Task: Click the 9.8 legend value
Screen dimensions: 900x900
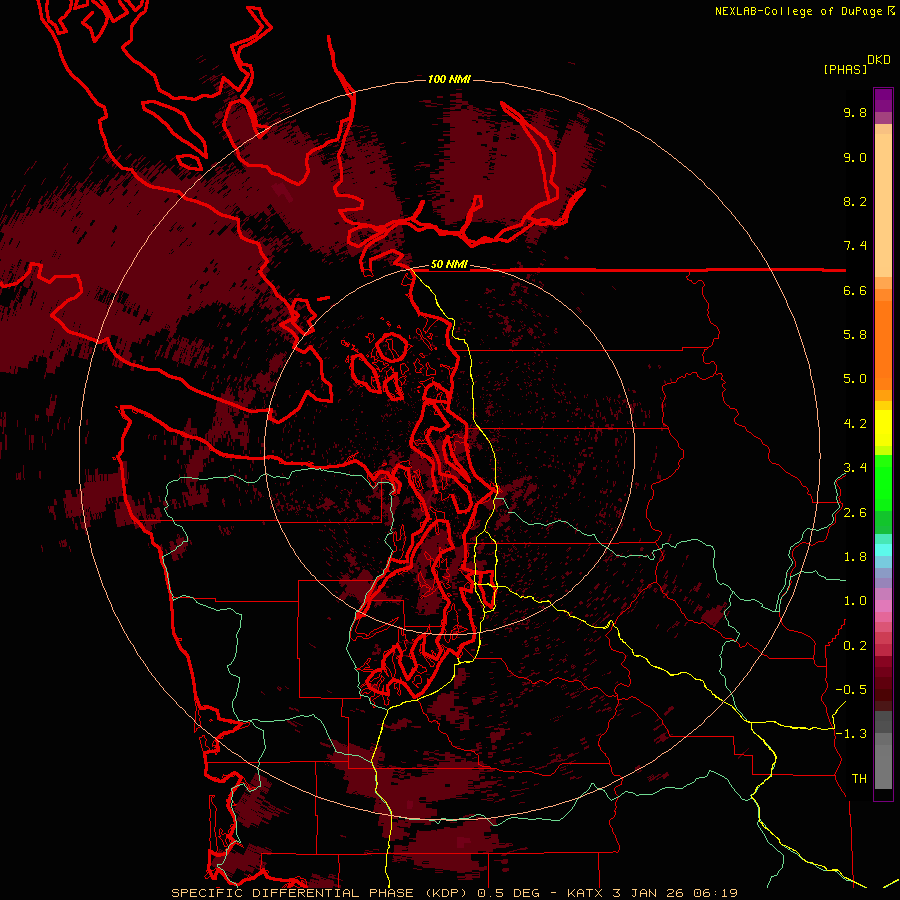Action: (855, 112)
